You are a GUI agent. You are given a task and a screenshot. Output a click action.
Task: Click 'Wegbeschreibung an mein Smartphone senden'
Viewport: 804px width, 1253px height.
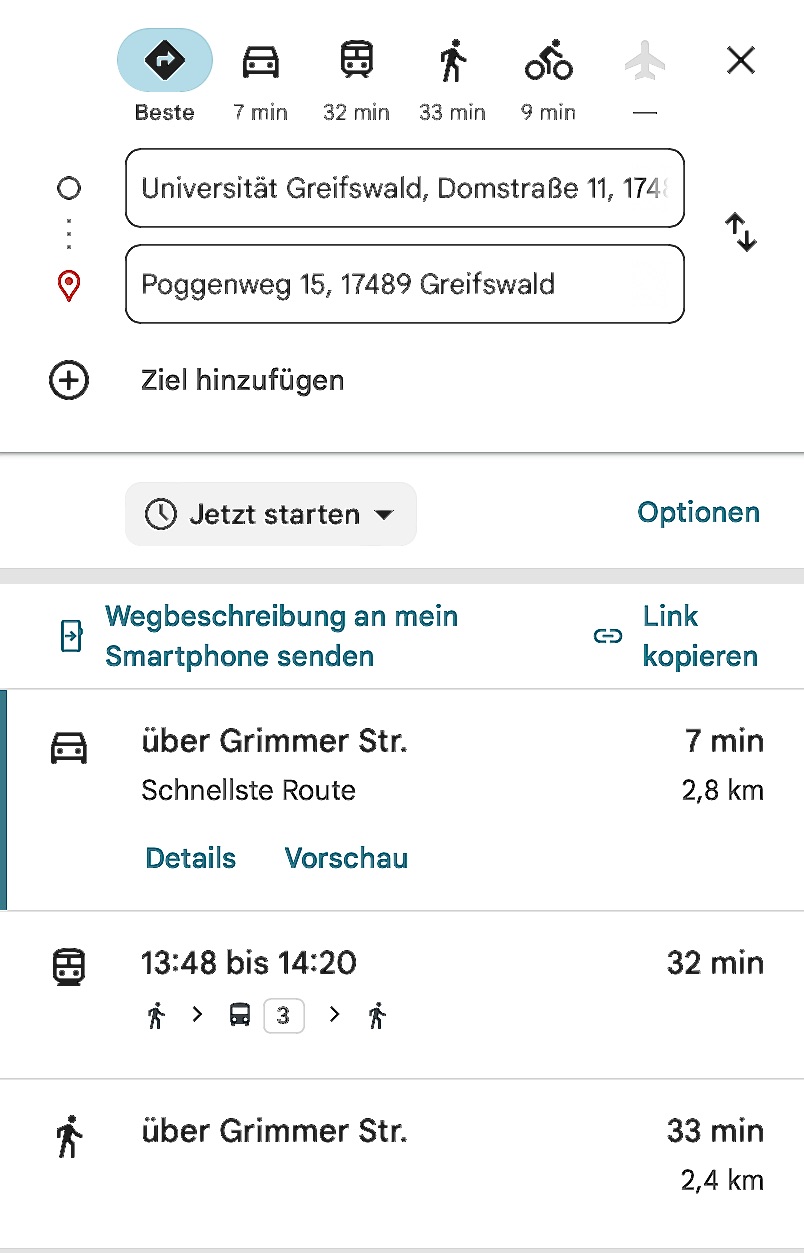[281, 636]
